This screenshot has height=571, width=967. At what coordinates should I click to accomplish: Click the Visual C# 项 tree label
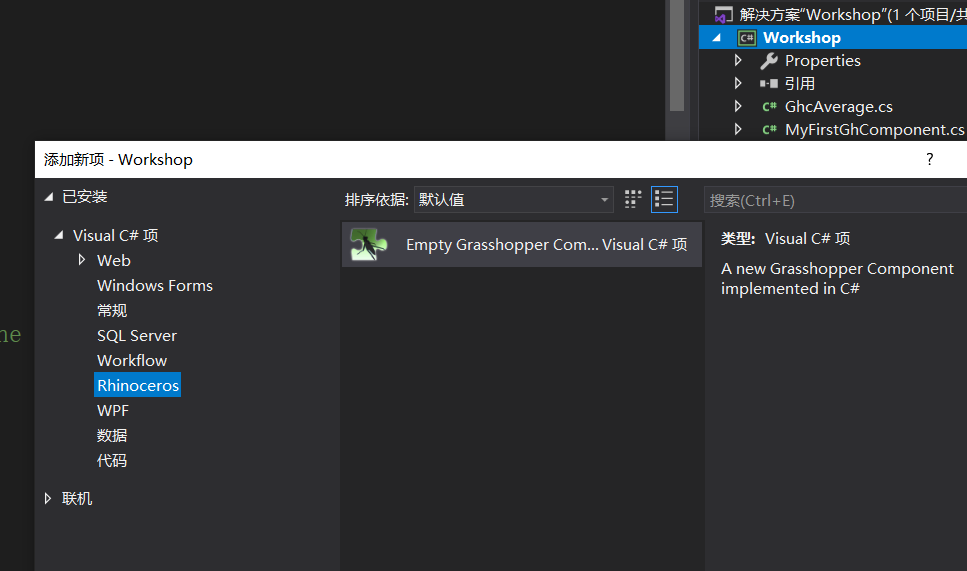tap(115, 235)
